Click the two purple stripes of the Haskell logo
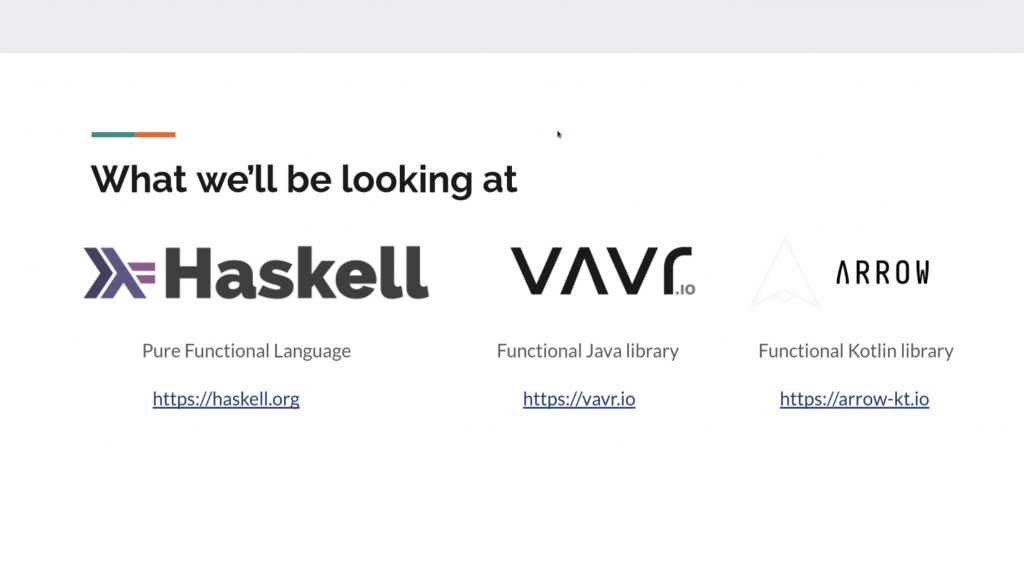 point(143,273)
